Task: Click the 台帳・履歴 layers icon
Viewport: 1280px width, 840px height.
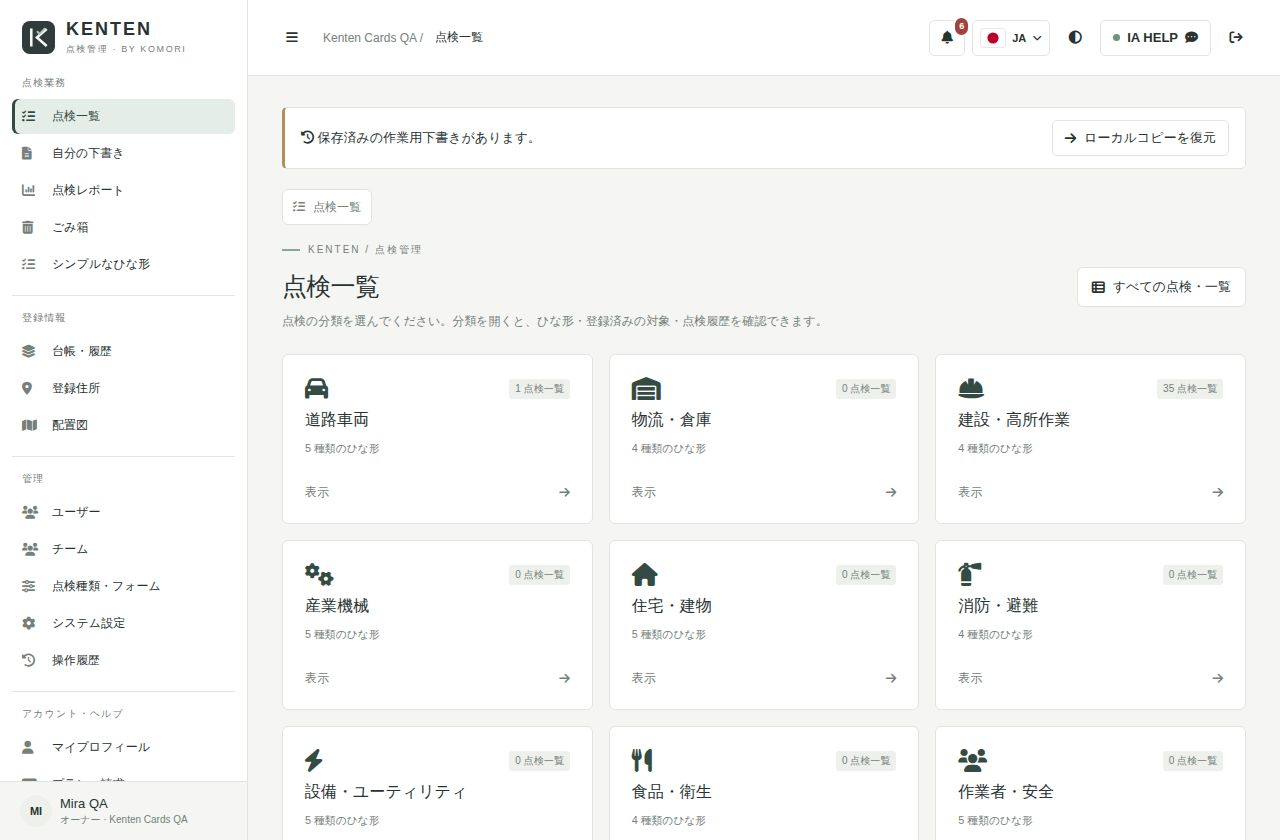Action: (x=29, y=351)
